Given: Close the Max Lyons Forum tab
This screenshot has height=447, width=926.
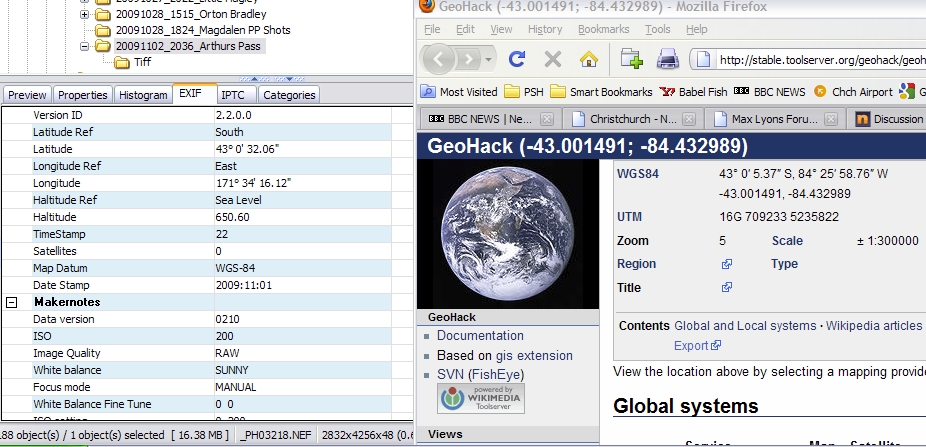Looking at the screenshot, I should click(830, 119).
